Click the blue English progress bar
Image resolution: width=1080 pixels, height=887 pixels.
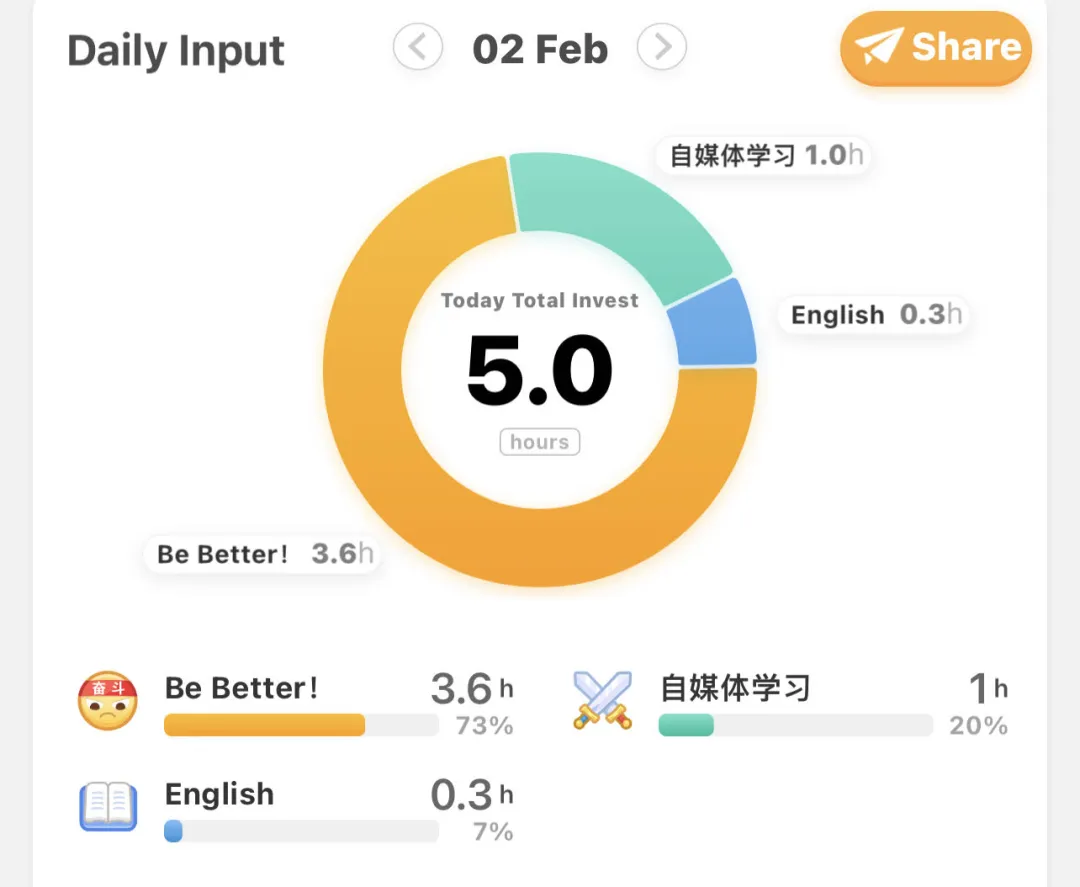point(174,831)
